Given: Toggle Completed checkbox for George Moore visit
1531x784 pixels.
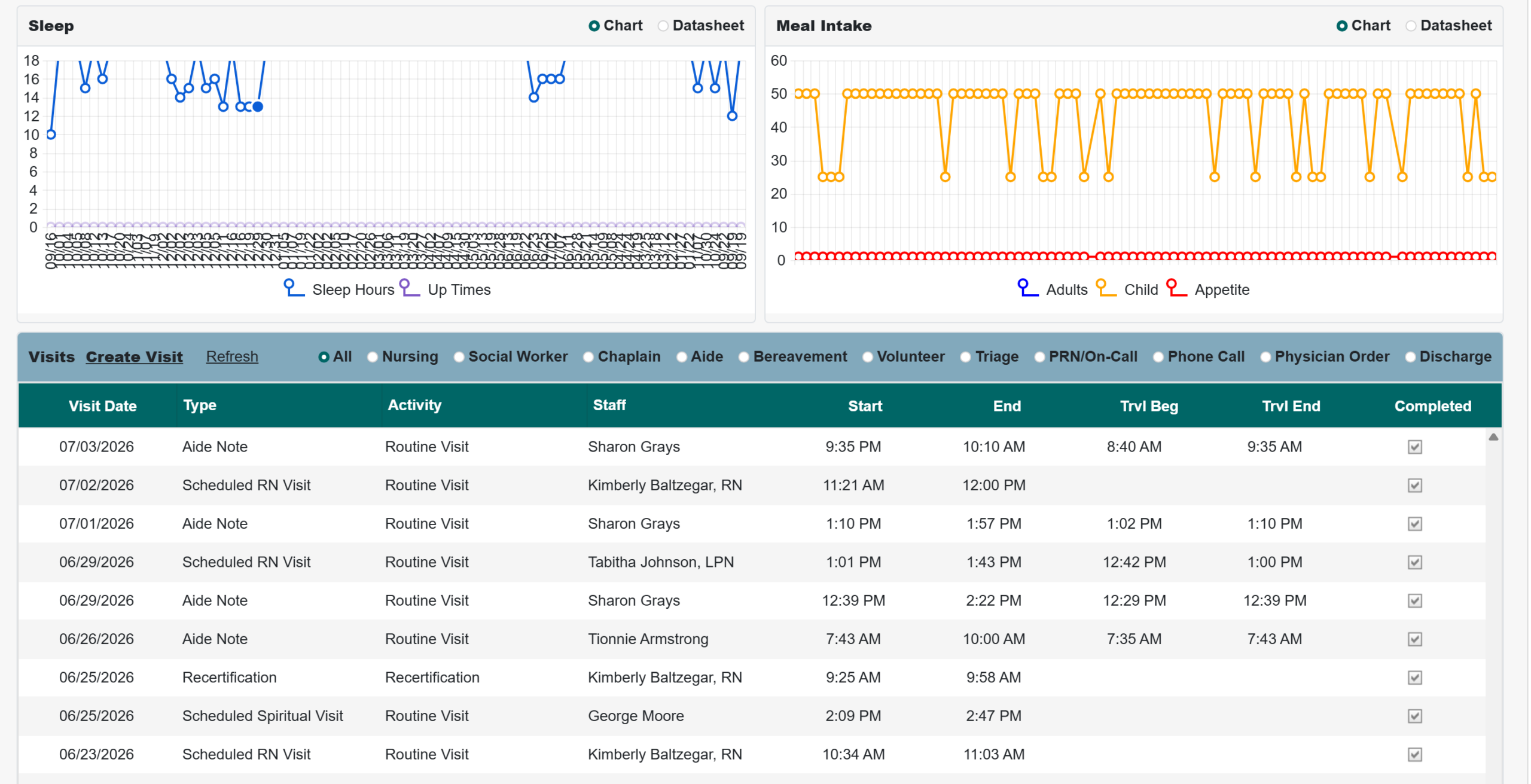Looking at the screenshot, I should coord(1415,716).
